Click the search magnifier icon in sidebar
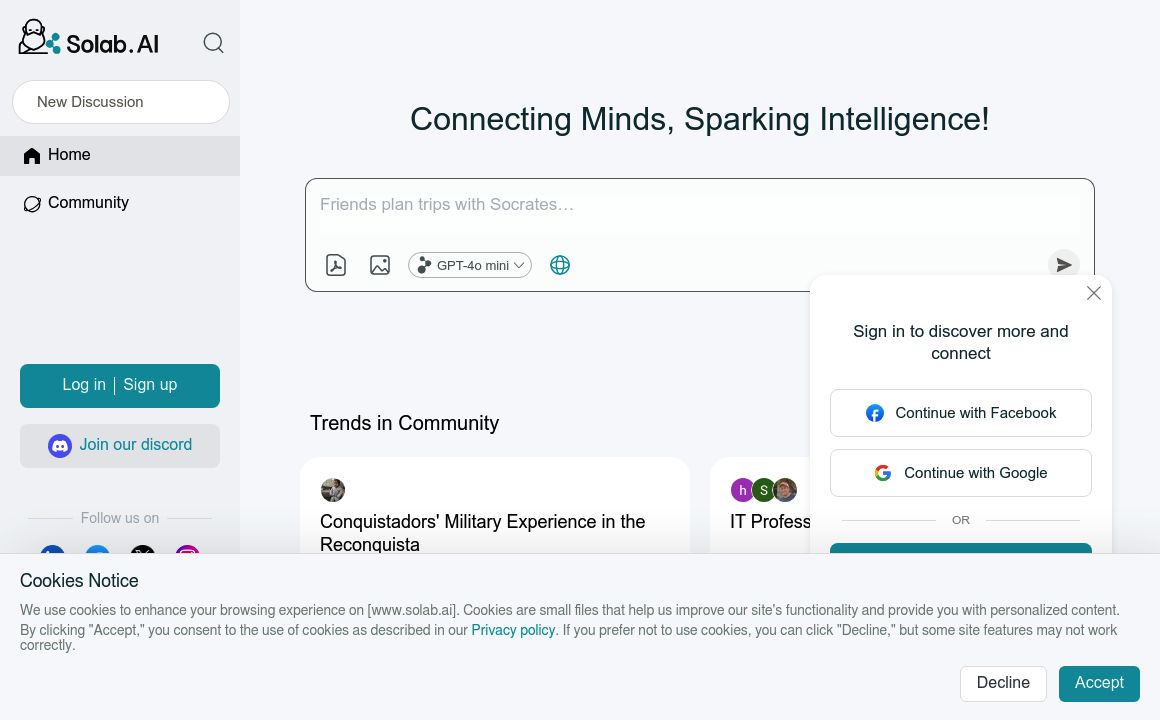This screenshot has width=1160, height=720. tap(213, 43)
